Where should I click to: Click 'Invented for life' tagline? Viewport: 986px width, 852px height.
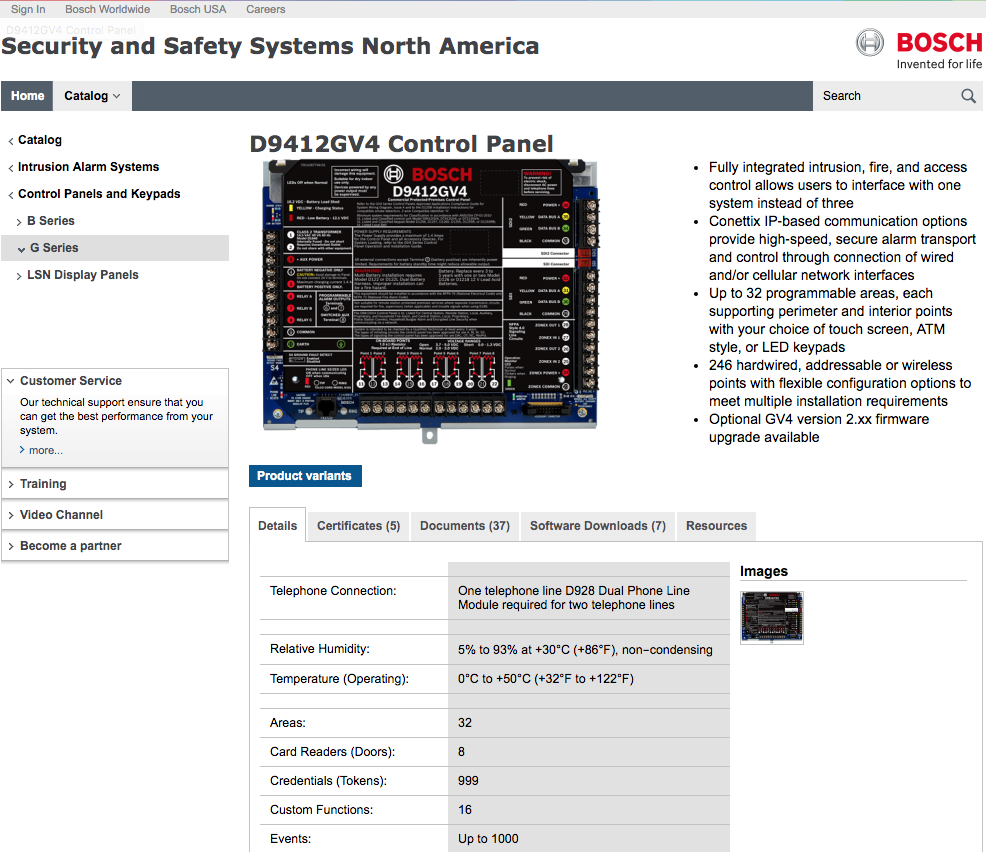click(939, 64)
